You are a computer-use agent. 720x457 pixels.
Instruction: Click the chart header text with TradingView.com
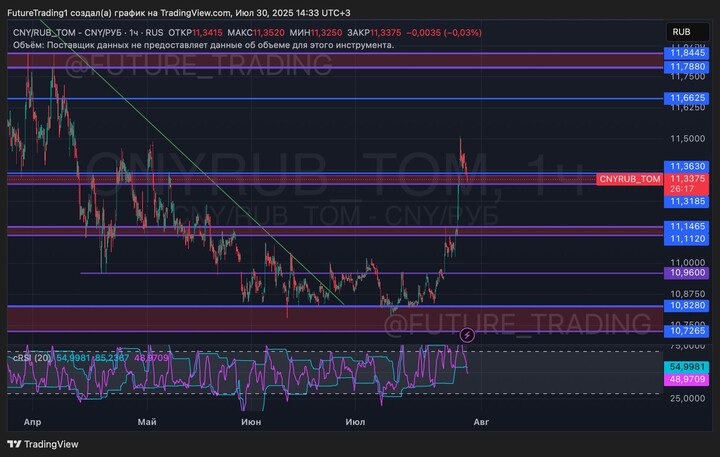[x=179, y=13]
